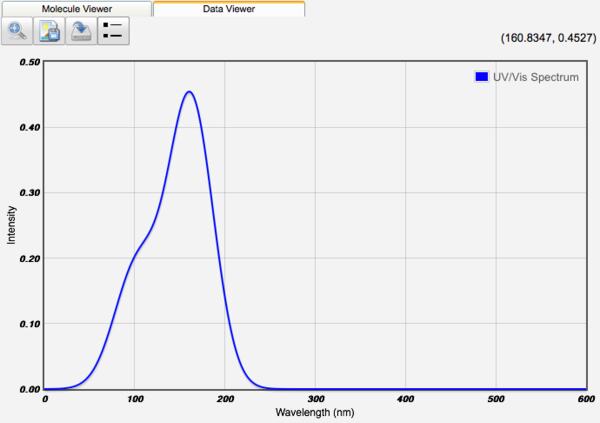Toggle the legend list icon

[113, 32]
